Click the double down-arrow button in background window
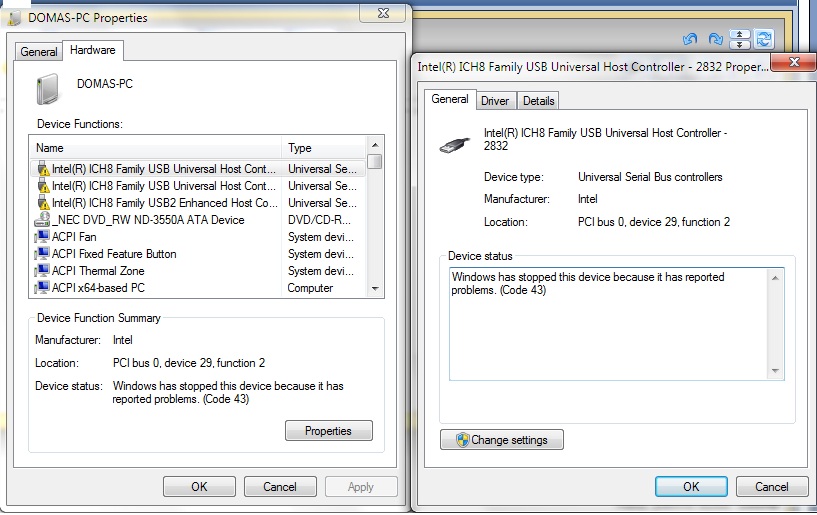Screen dimensions: 817x515 740,45
